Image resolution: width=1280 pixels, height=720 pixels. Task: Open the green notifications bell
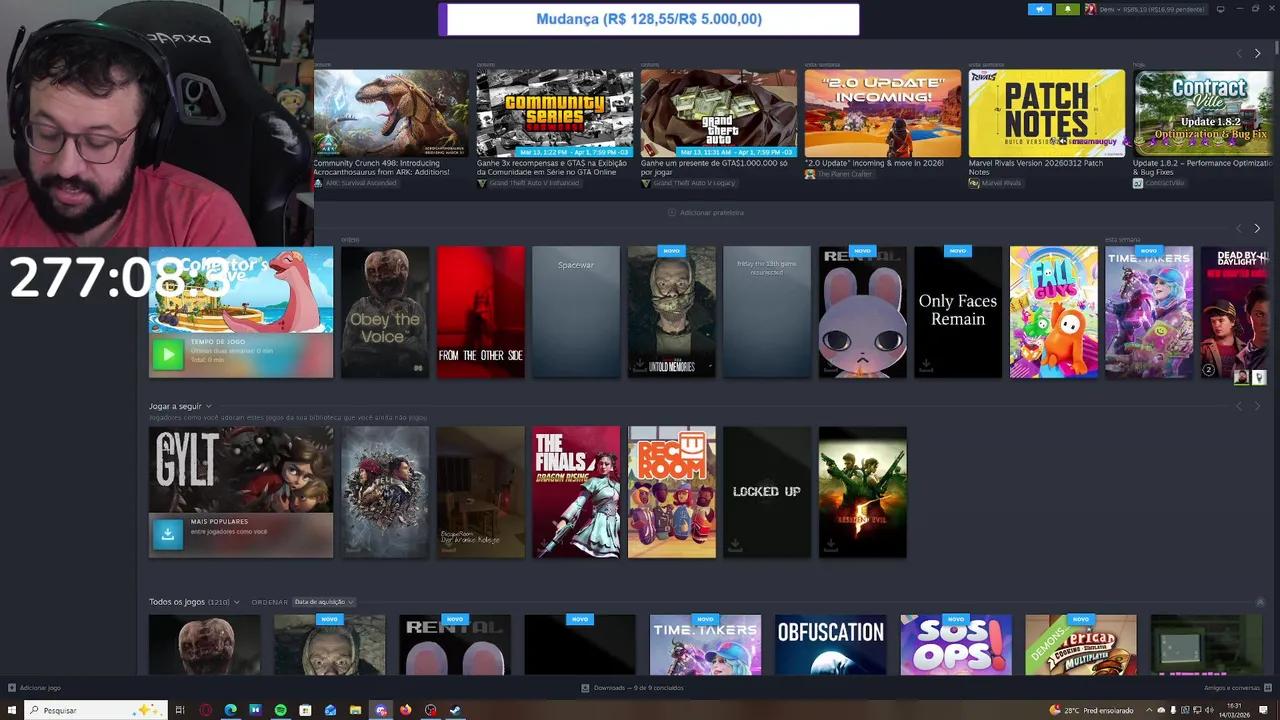1067,9
